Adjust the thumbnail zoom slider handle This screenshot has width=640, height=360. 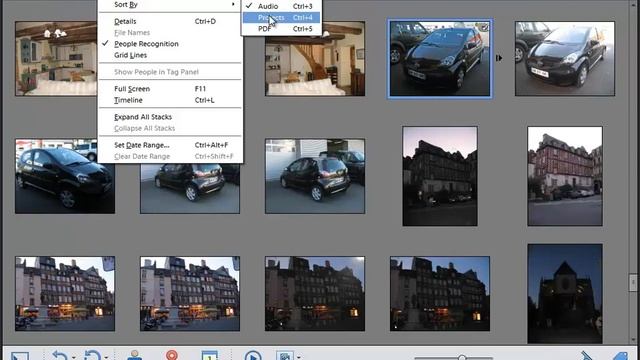[462, 358]
